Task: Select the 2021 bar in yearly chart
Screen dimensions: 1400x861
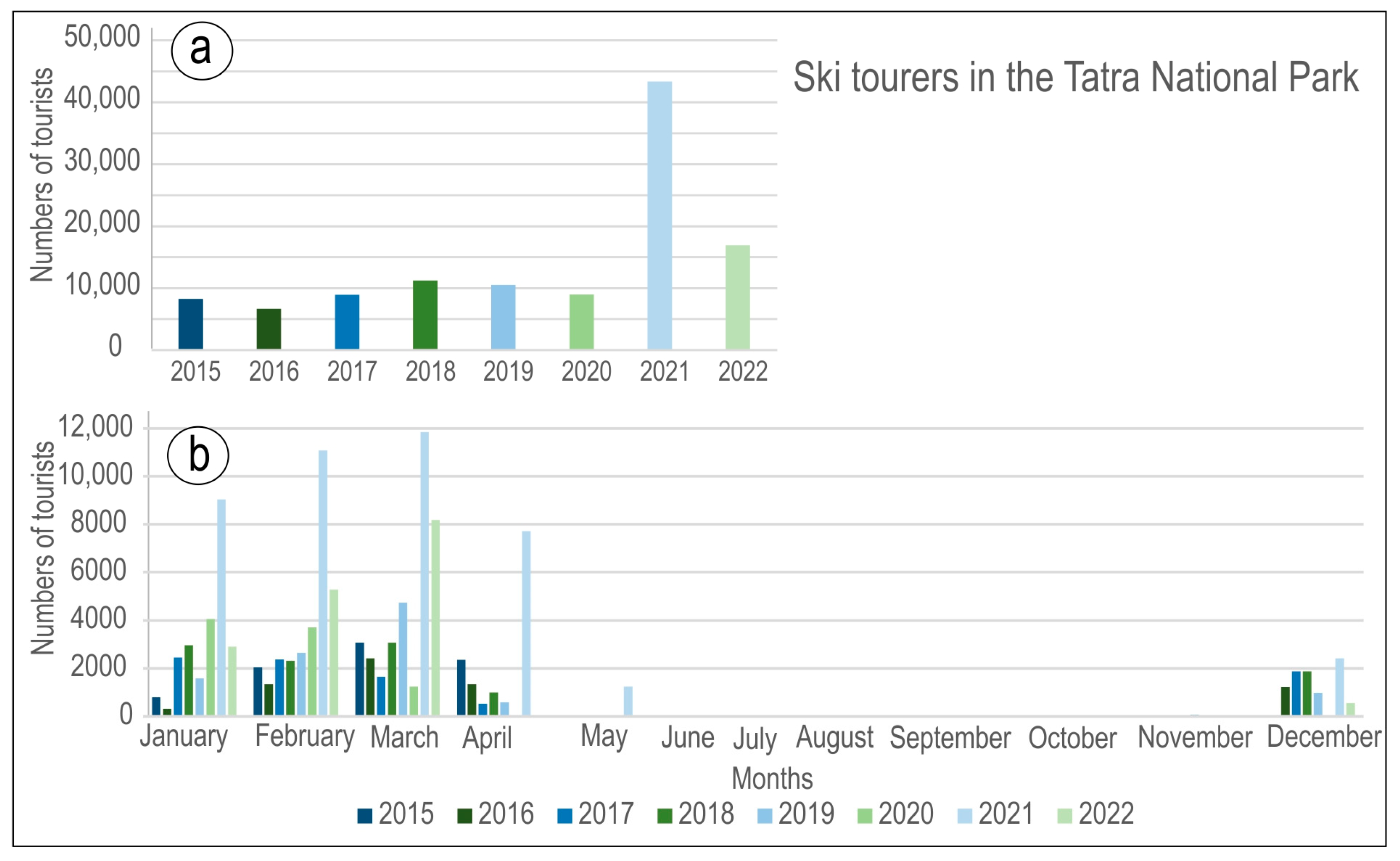Action: tap(659, 215)
